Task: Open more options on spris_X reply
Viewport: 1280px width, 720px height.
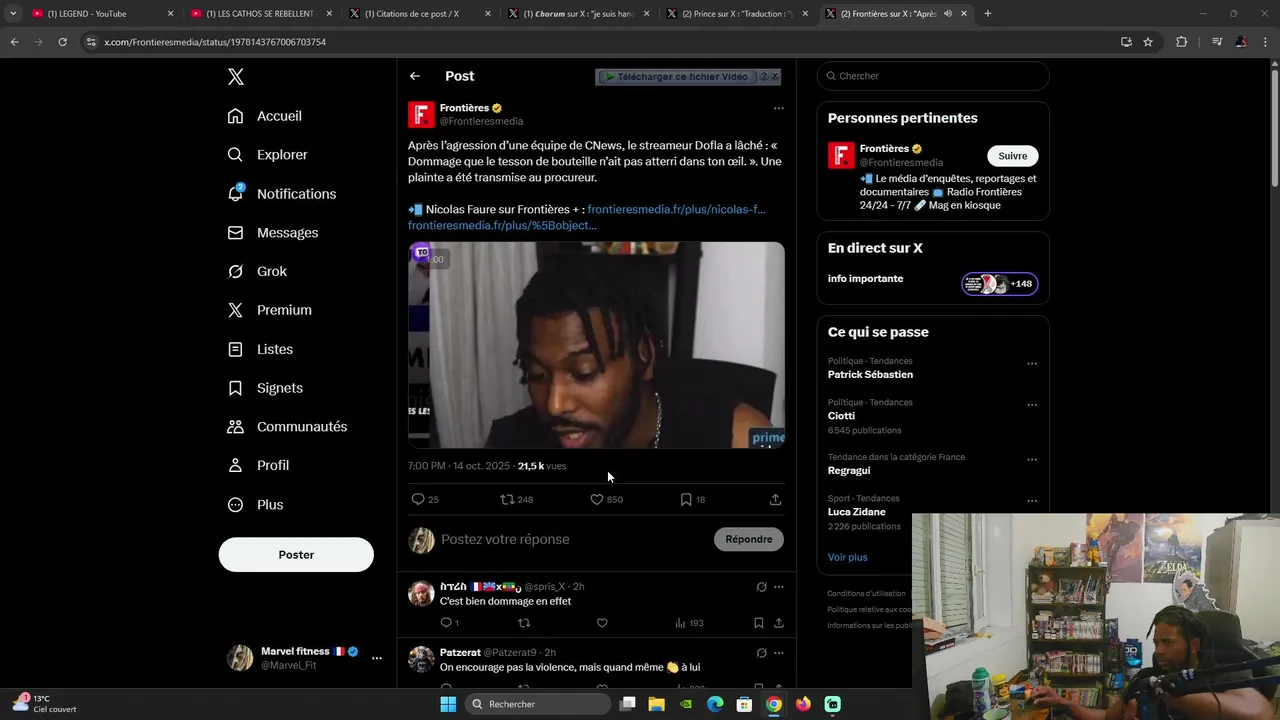Action: 779,587
